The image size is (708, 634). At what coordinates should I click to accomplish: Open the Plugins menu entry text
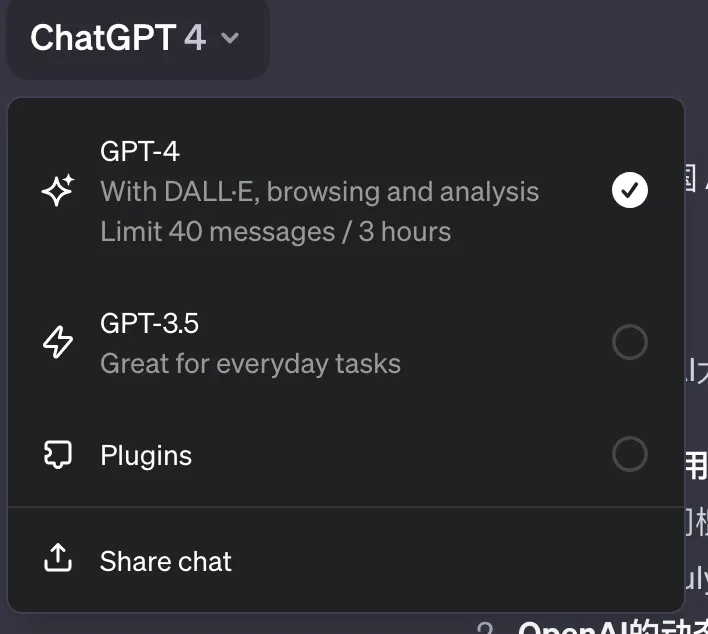click(x=146, y=455)
